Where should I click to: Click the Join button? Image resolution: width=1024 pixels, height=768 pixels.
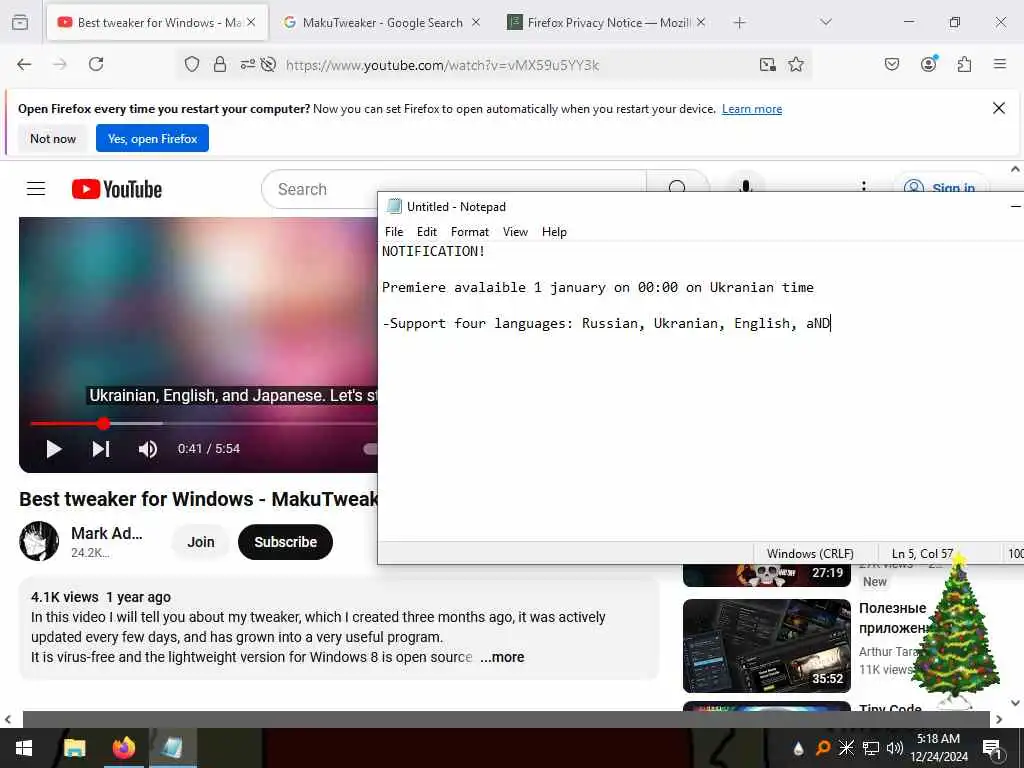click(200, 542)
